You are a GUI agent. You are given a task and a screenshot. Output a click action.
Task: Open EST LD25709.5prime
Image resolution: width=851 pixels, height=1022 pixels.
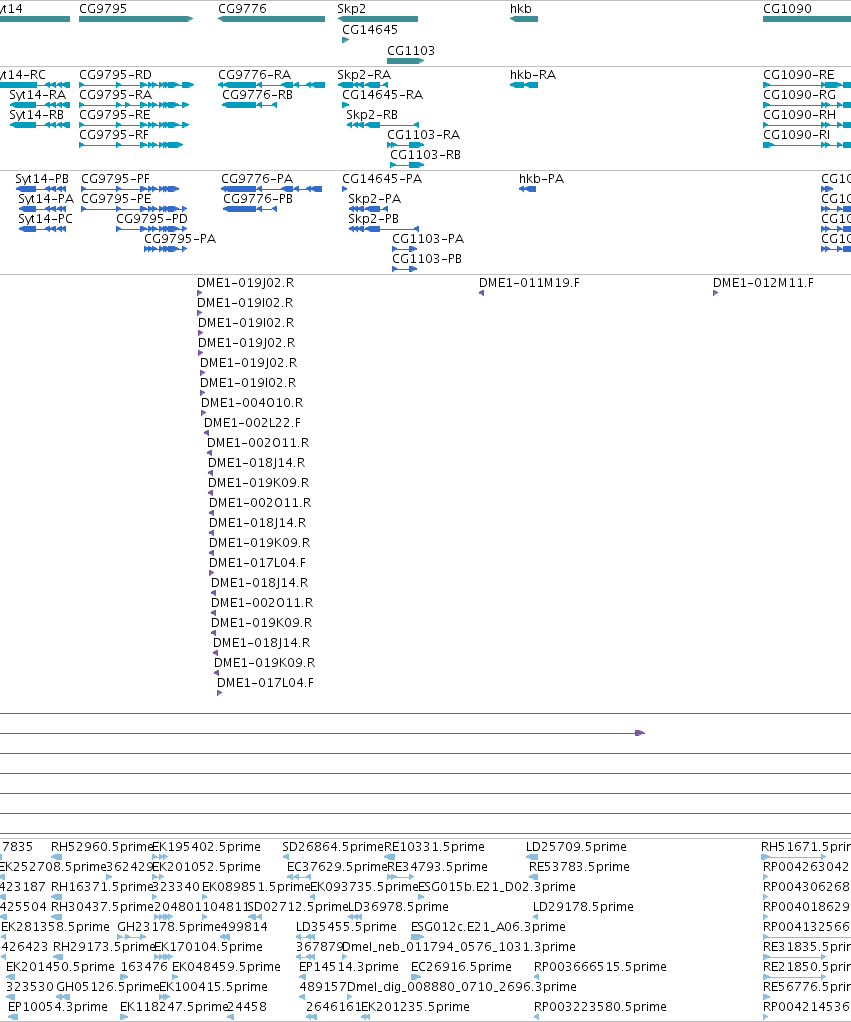click(x=577, y=847)
